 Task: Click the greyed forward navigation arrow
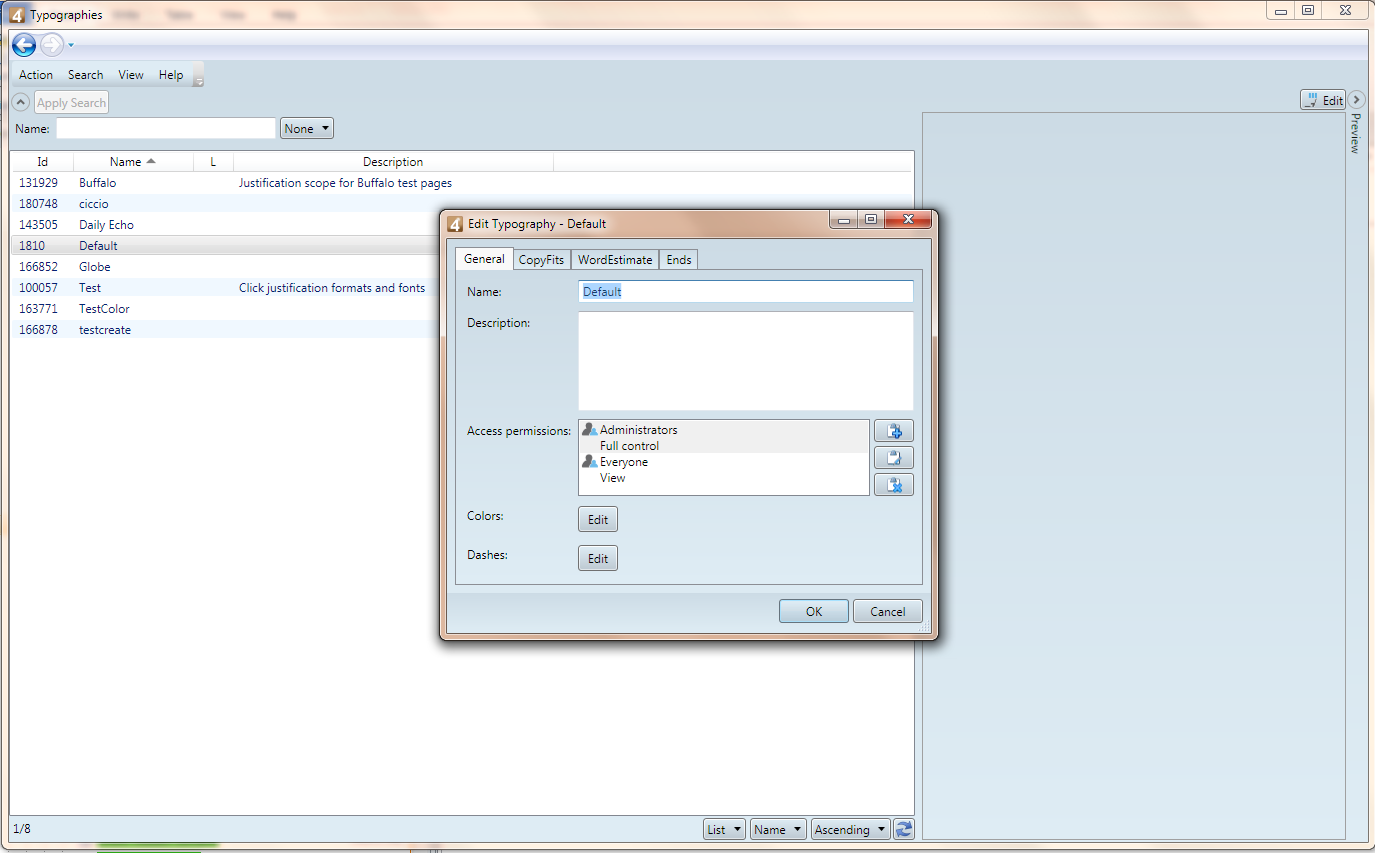click(x=52, y=45)
